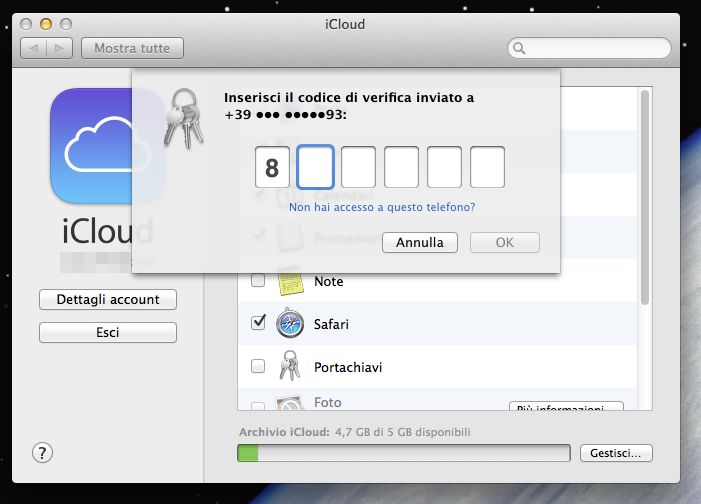Image resolution: width=701 pixels, height=504 pixels.
Task: Uncheck the Safari checkbox
Action: pyautogui.click(x=258, y=322)
